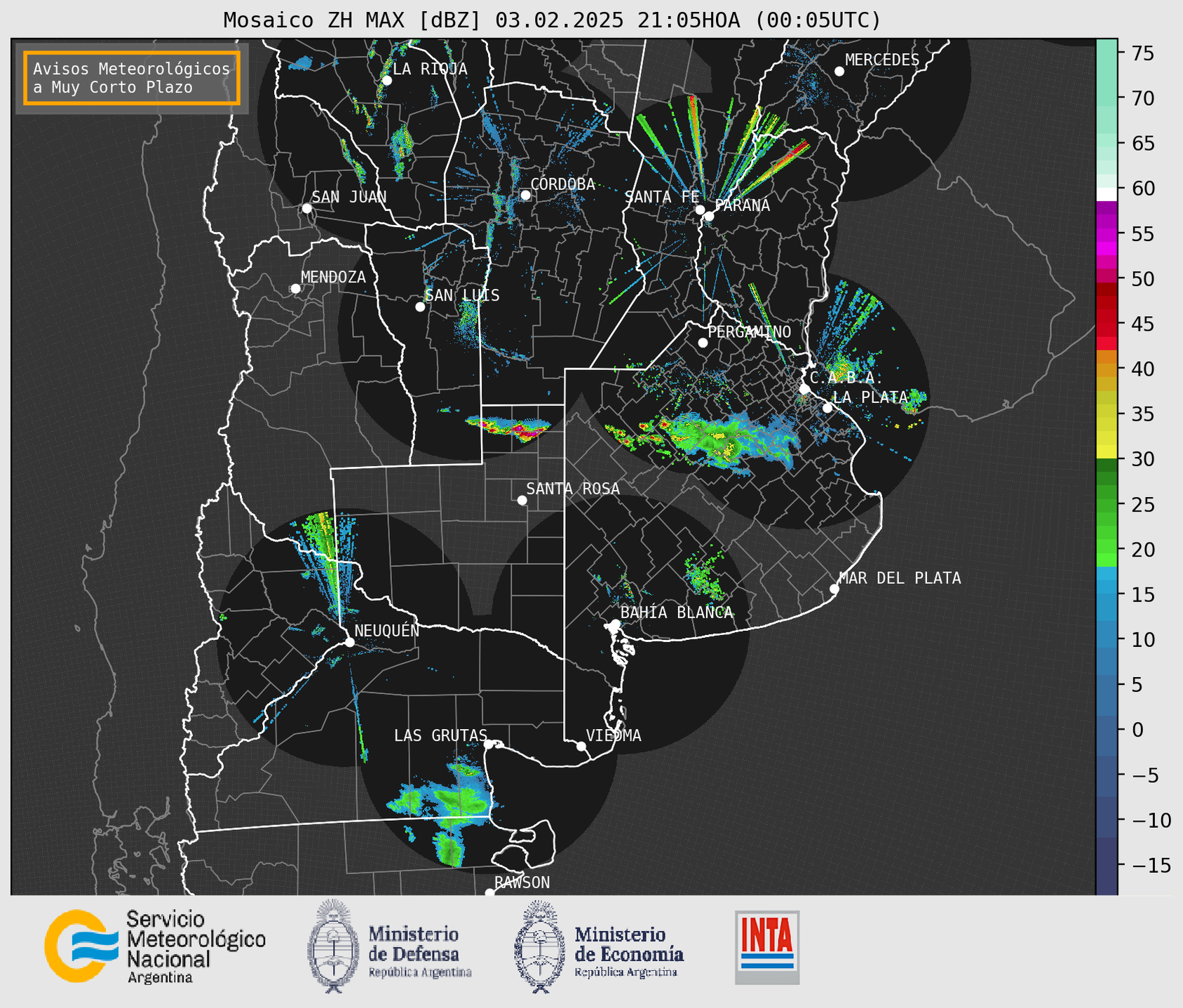Click the Avisos Meteorológicos a Muy Corto Plazo box
This screenshot has width=1183, height=1008.
[132, 78]
